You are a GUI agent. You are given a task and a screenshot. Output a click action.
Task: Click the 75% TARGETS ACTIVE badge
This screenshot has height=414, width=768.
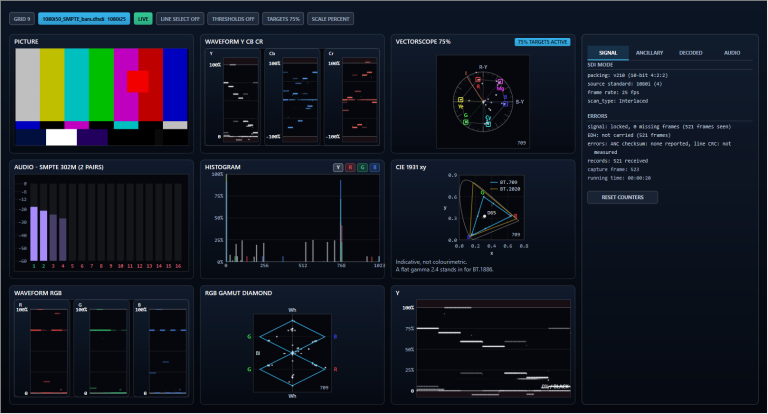(x=542, y=42)
